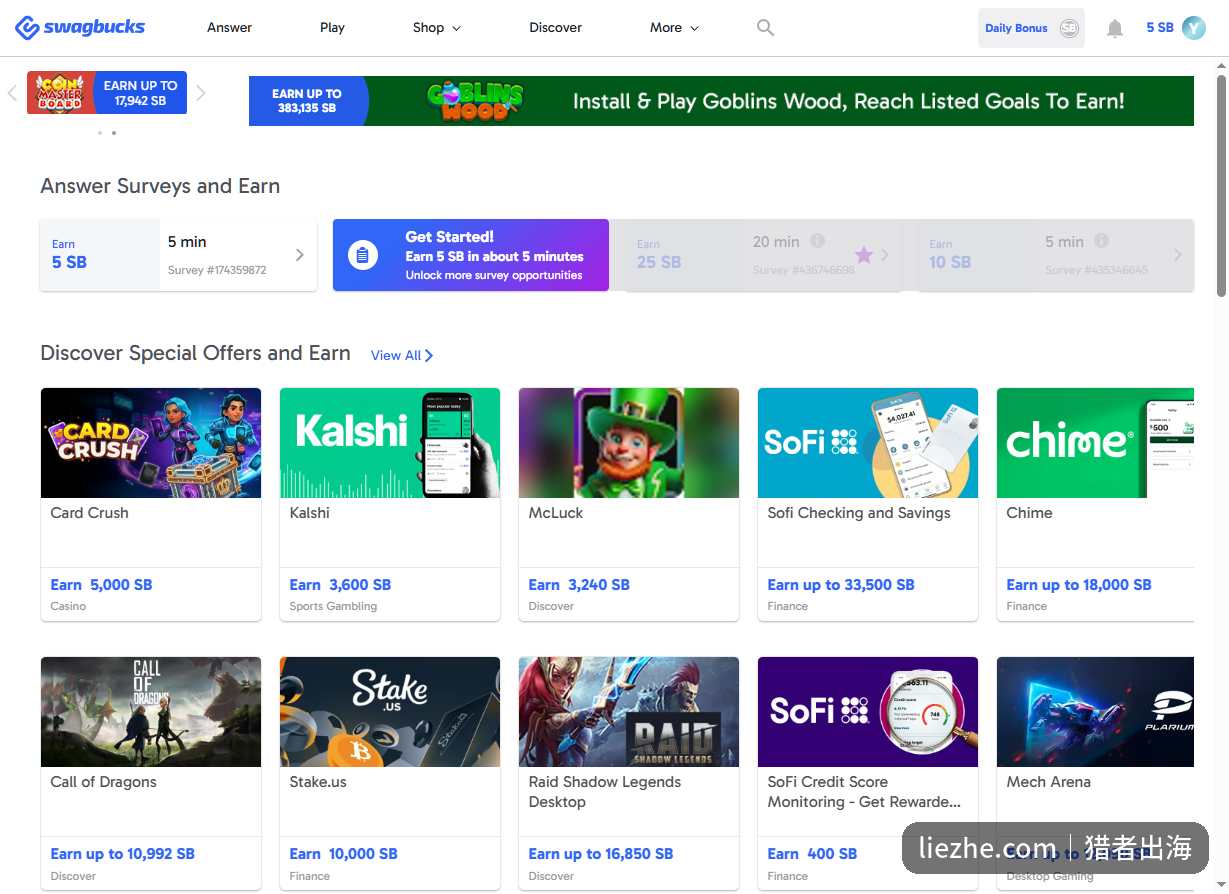Open the Goblins Wood banner

(x=721, y=101)
